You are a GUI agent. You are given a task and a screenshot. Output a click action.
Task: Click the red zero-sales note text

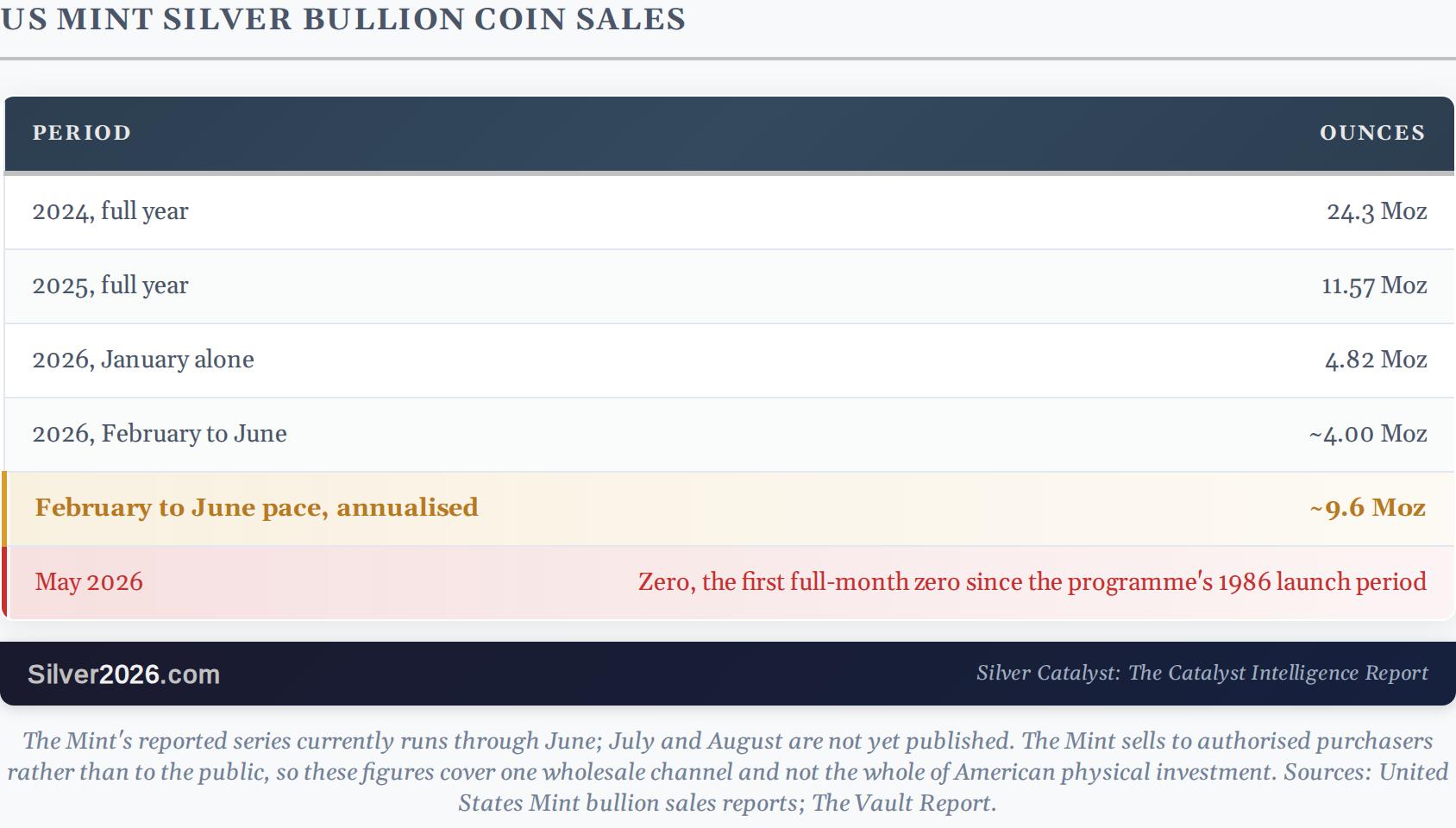coord(1032,582)
